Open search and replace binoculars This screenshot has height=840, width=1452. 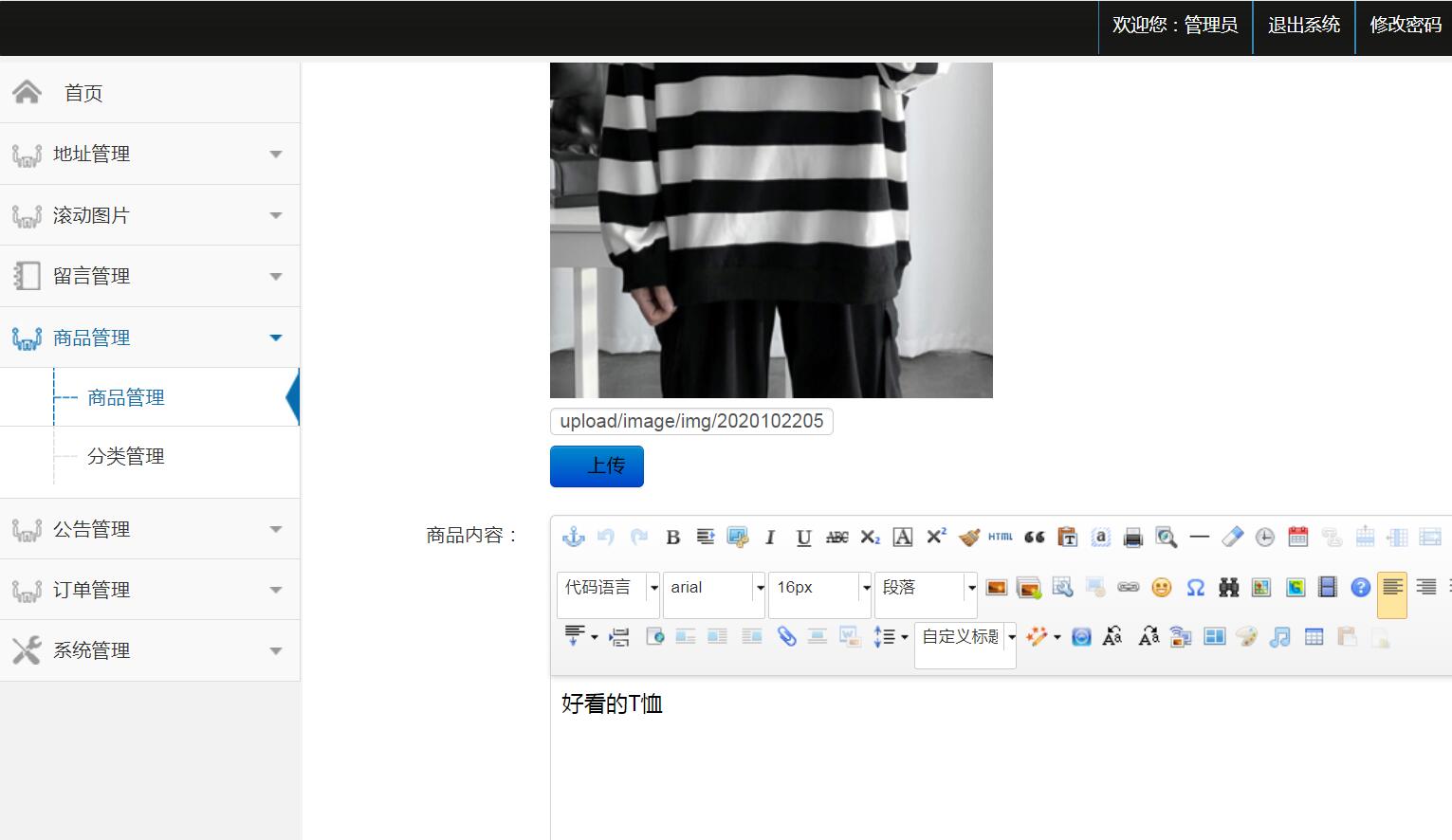1229,588
